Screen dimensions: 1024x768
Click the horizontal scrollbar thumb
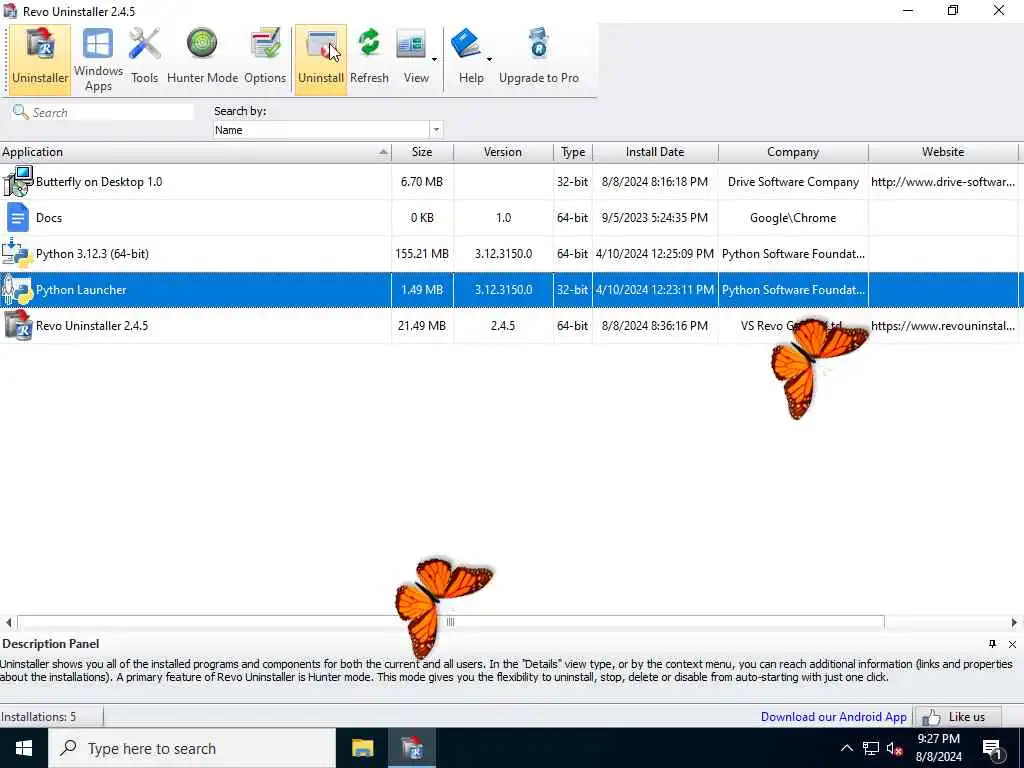click(x=451, y=622)
